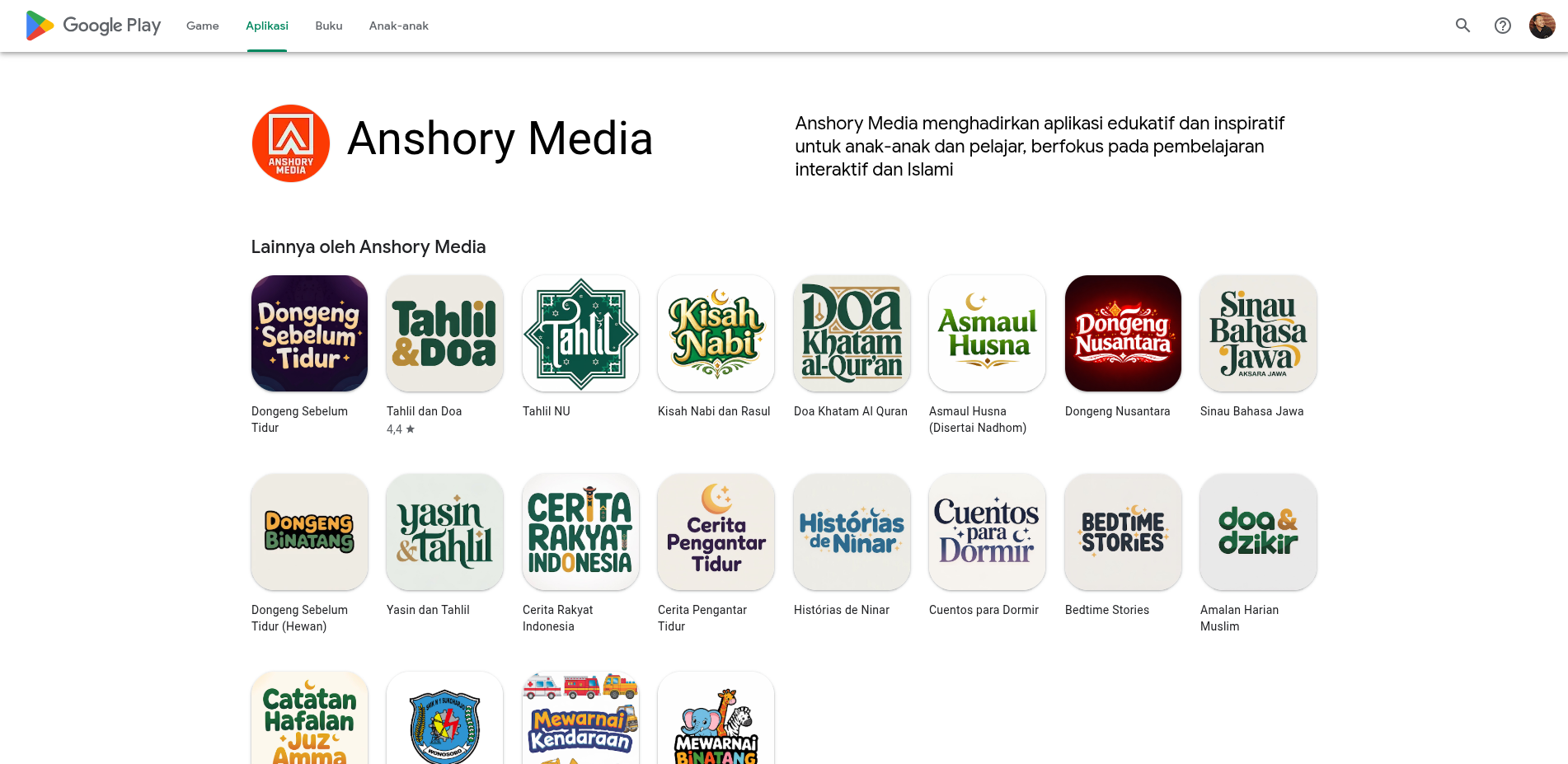Select the Bedtime Stories app icon
Image resolution: width=1568 pixels, height=764 pixels.
click(x=1123, y=532)
